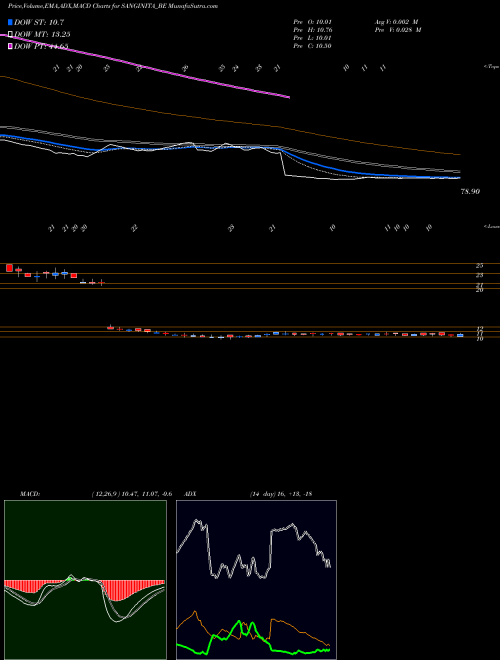Click the 78.90 price label

tap(470, 192)
